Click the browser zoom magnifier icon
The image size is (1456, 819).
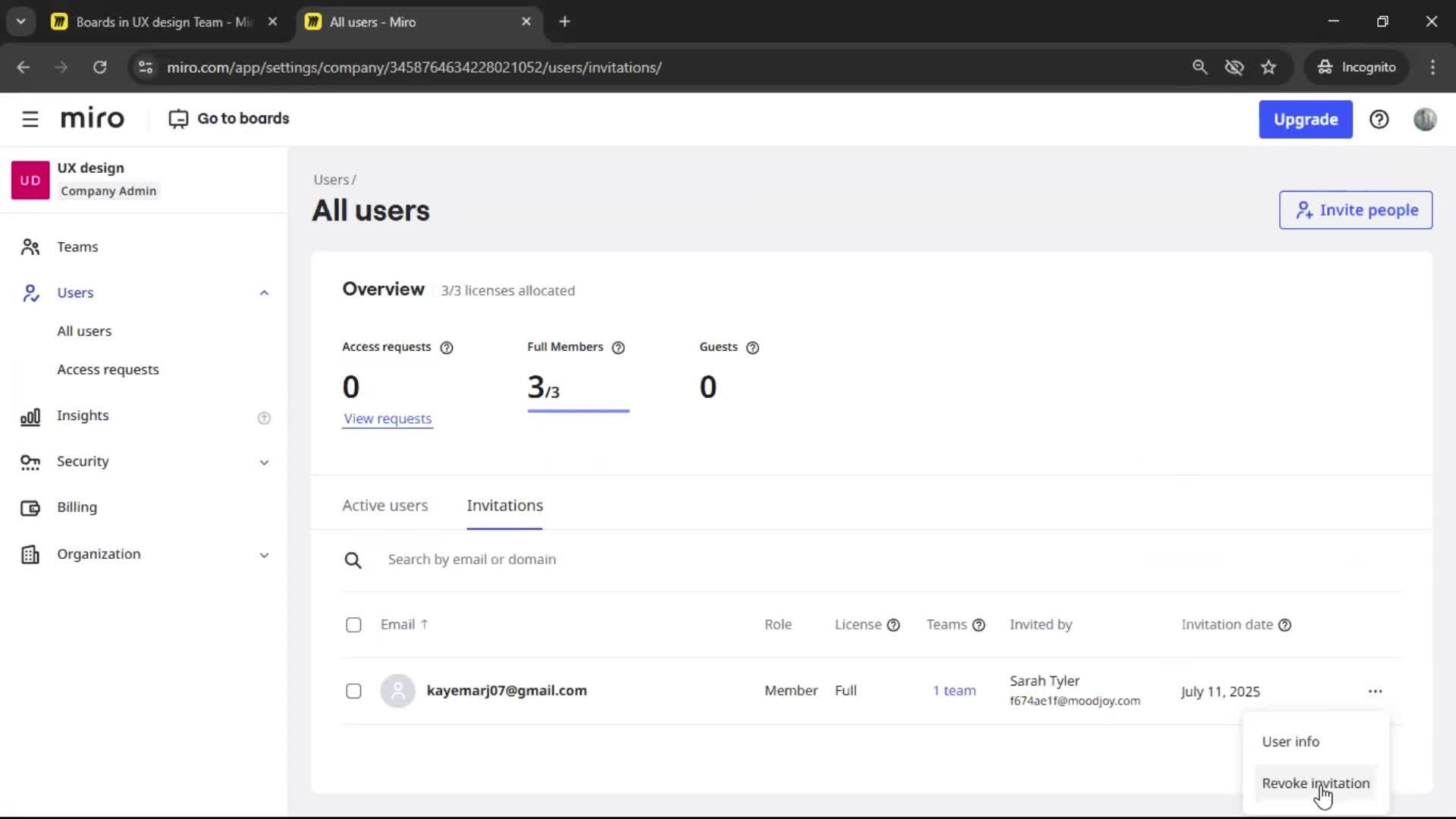click(x=1199, y=67)
